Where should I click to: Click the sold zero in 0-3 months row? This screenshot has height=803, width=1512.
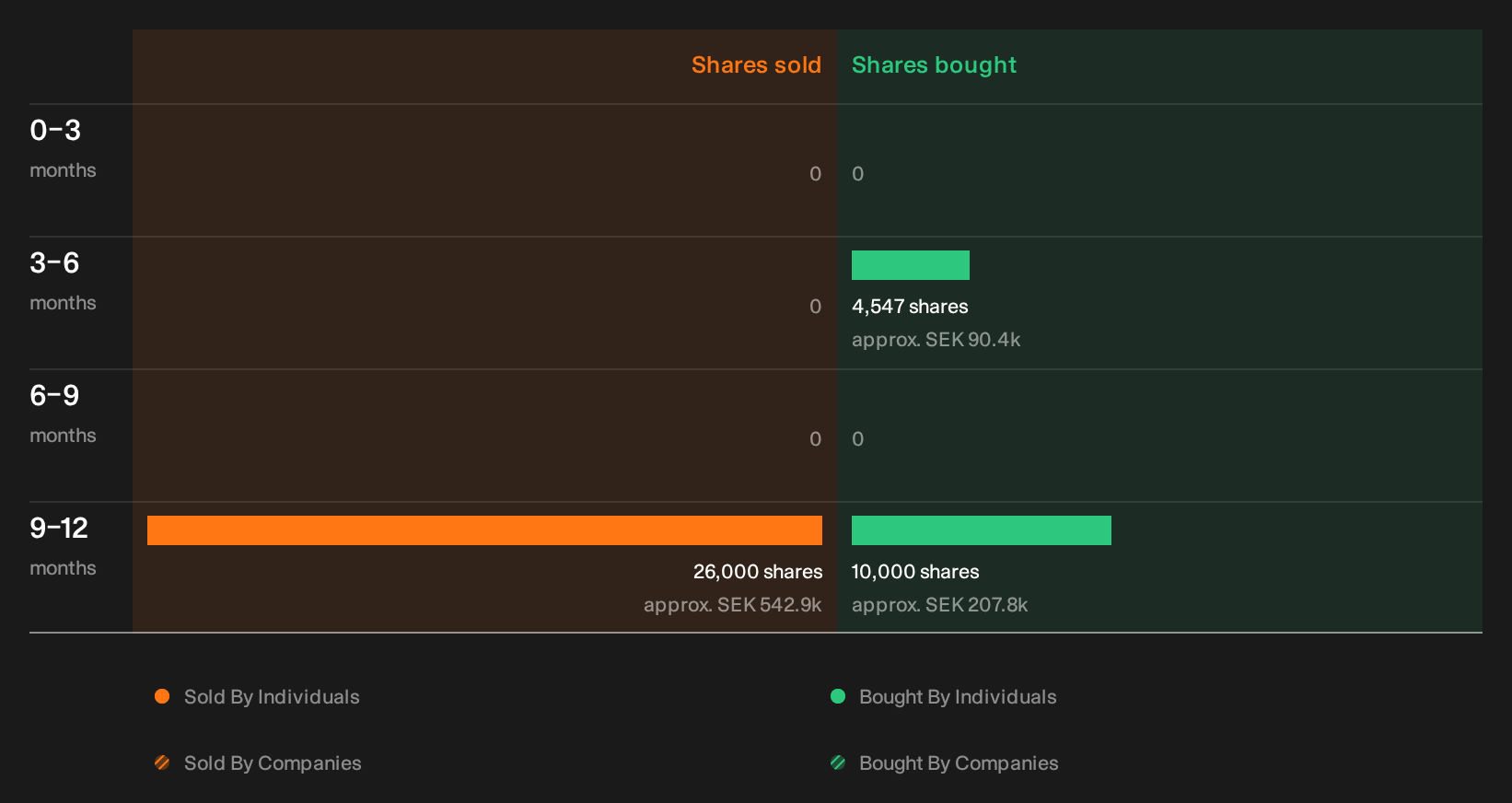point(815,174)
